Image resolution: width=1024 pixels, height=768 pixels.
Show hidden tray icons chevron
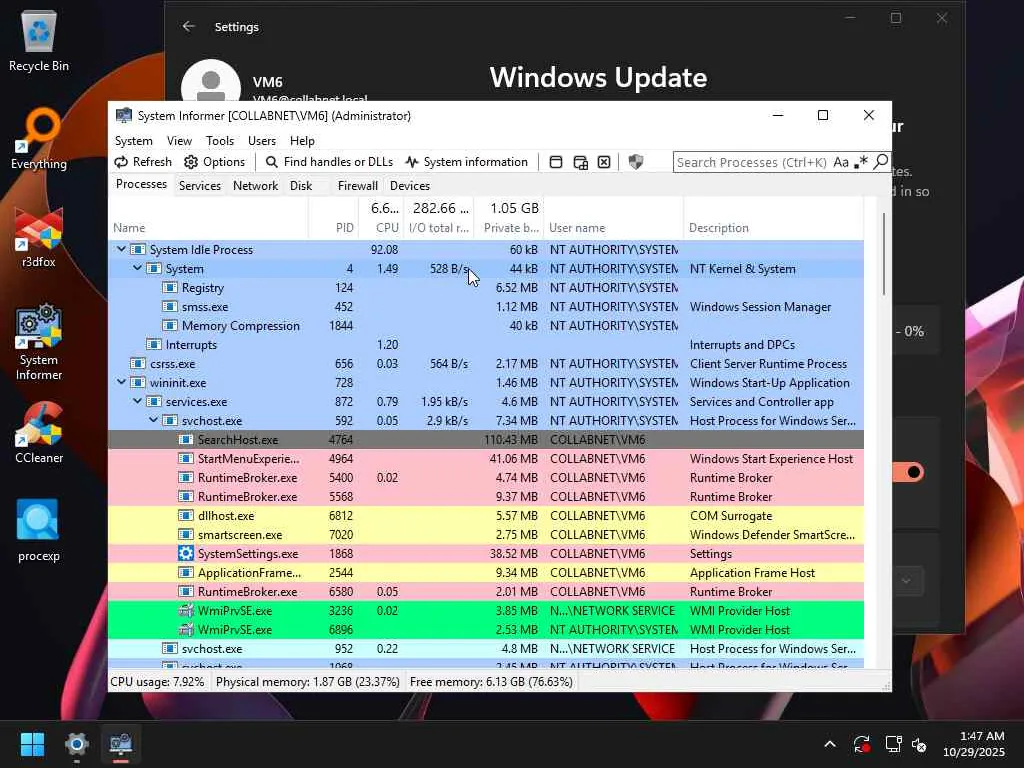(x=829, y=744)
